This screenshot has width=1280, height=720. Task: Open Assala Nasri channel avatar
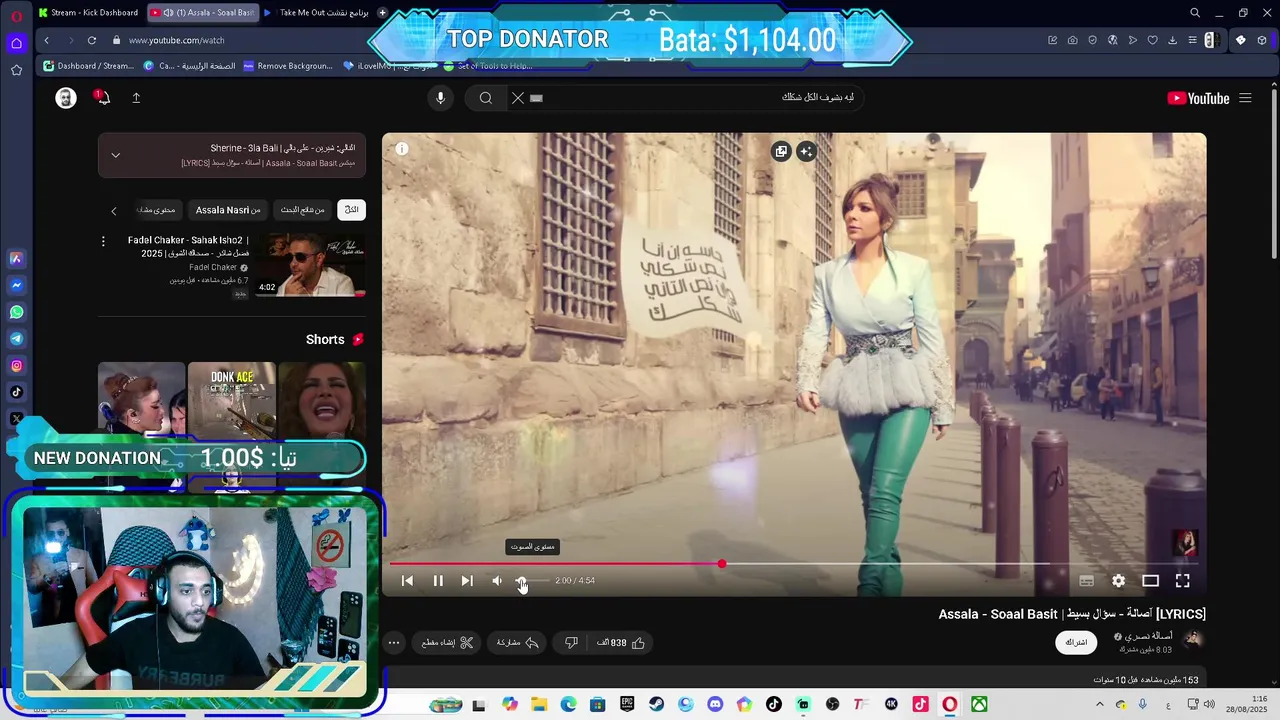[x=1193, y=639]
